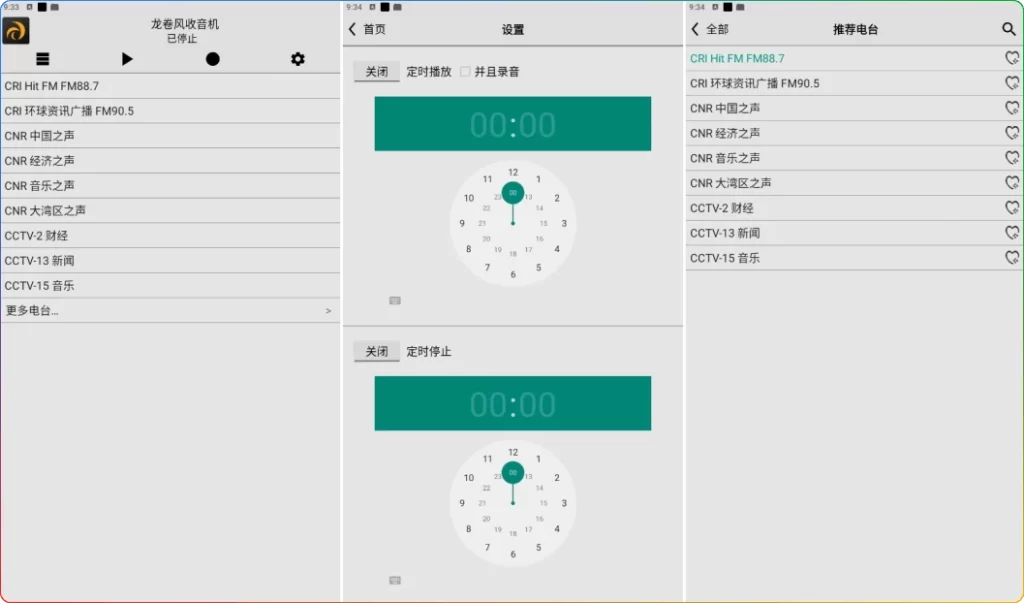1024x603 pixels.
Task: Select CRI 环球资讯广播 FM90.5 on main list
Action: (170, 110)
